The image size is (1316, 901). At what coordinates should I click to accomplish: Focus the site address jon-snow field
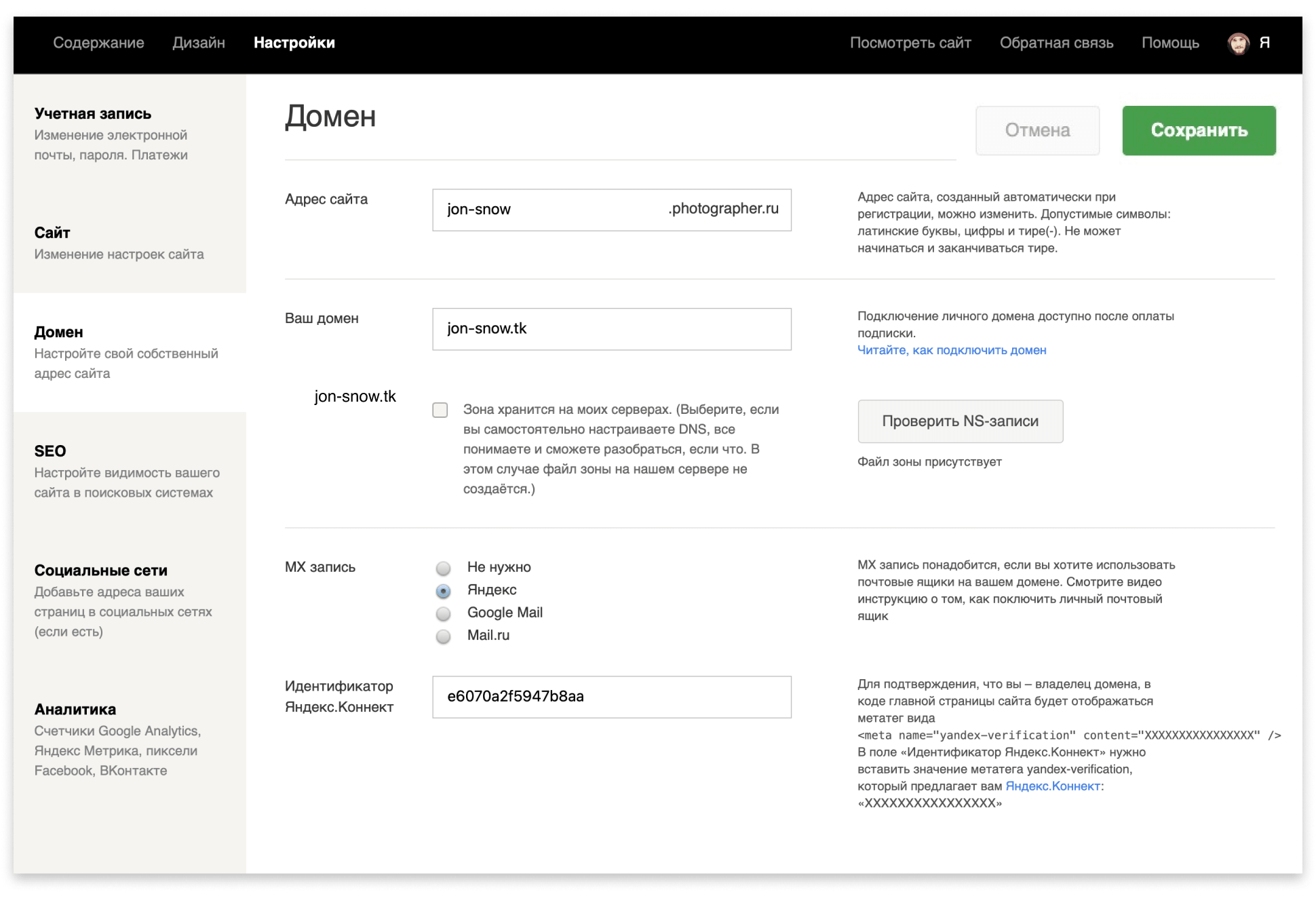click(x=549, y=210)
